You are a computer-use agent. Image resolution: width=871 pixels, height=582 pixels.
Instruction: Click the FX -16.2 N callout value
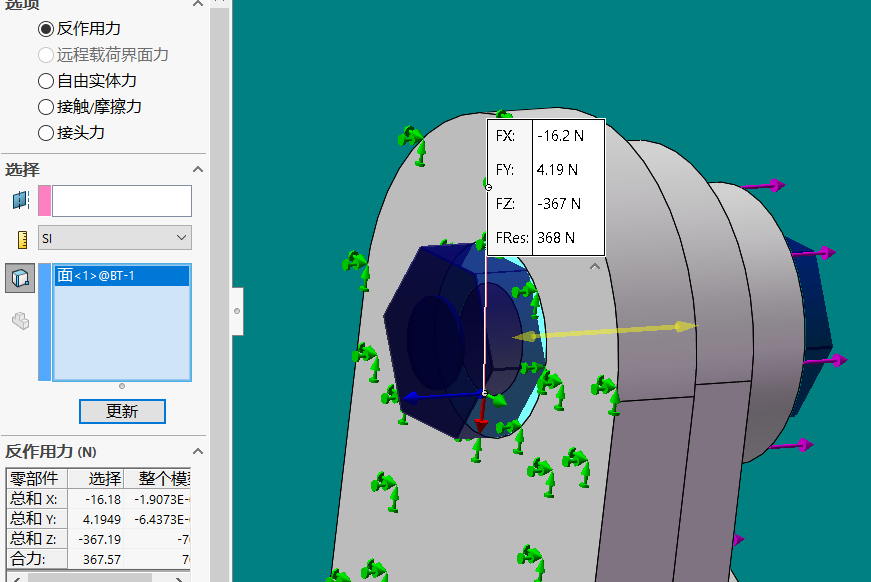[560, 136]
